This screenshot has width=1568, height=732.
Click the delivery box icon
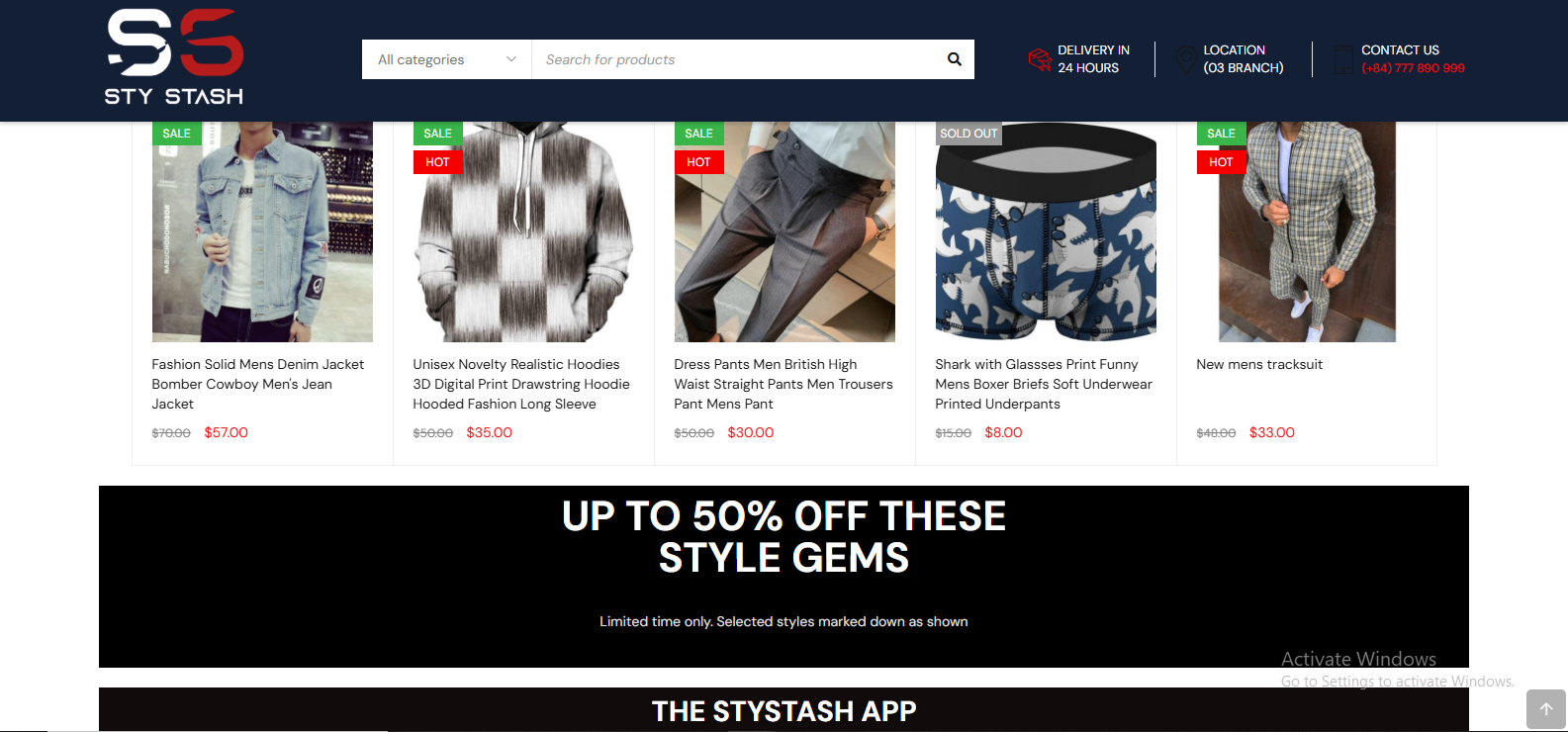pos(1039,59)
